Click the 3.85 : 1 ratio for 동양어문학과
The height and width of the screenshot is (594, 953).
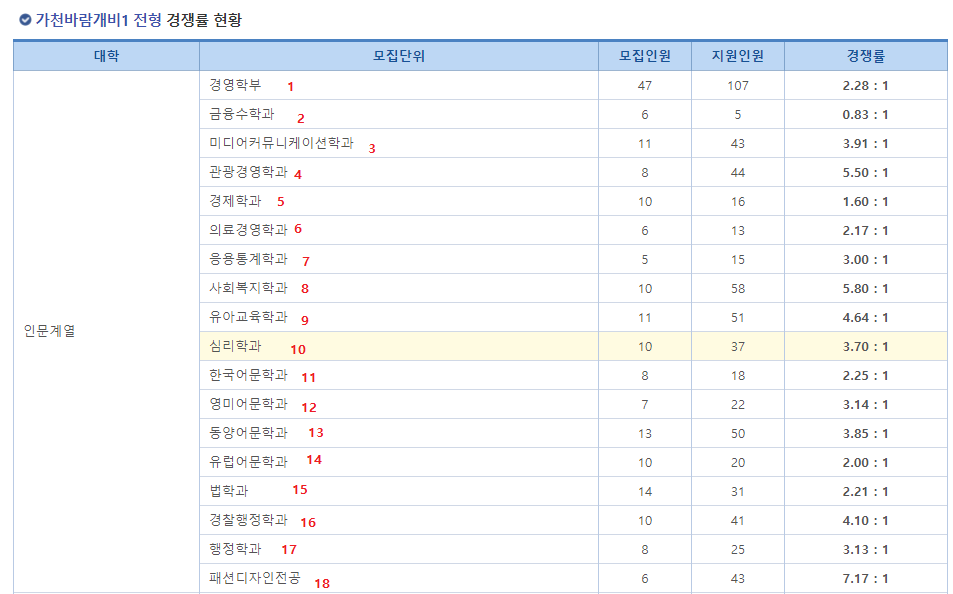point(865,433)
